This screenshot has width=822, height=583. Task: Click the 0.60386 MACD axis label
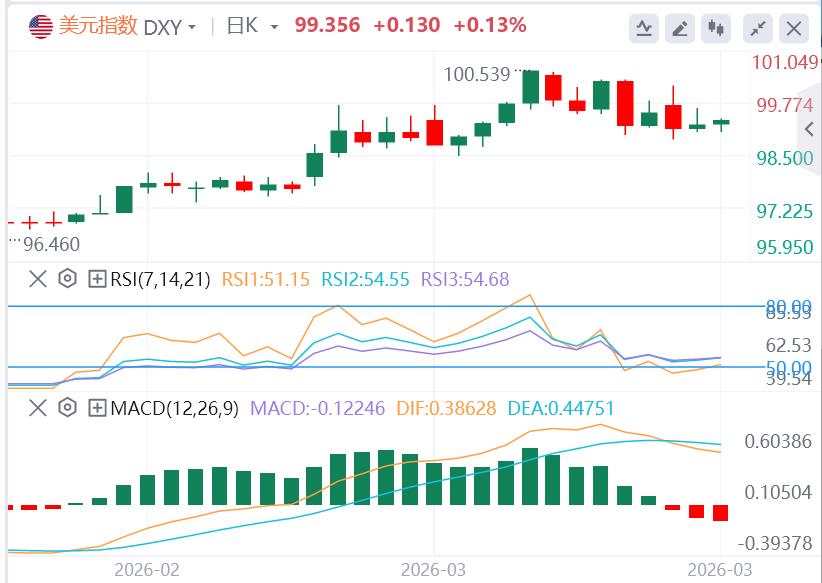pos(778,441)
